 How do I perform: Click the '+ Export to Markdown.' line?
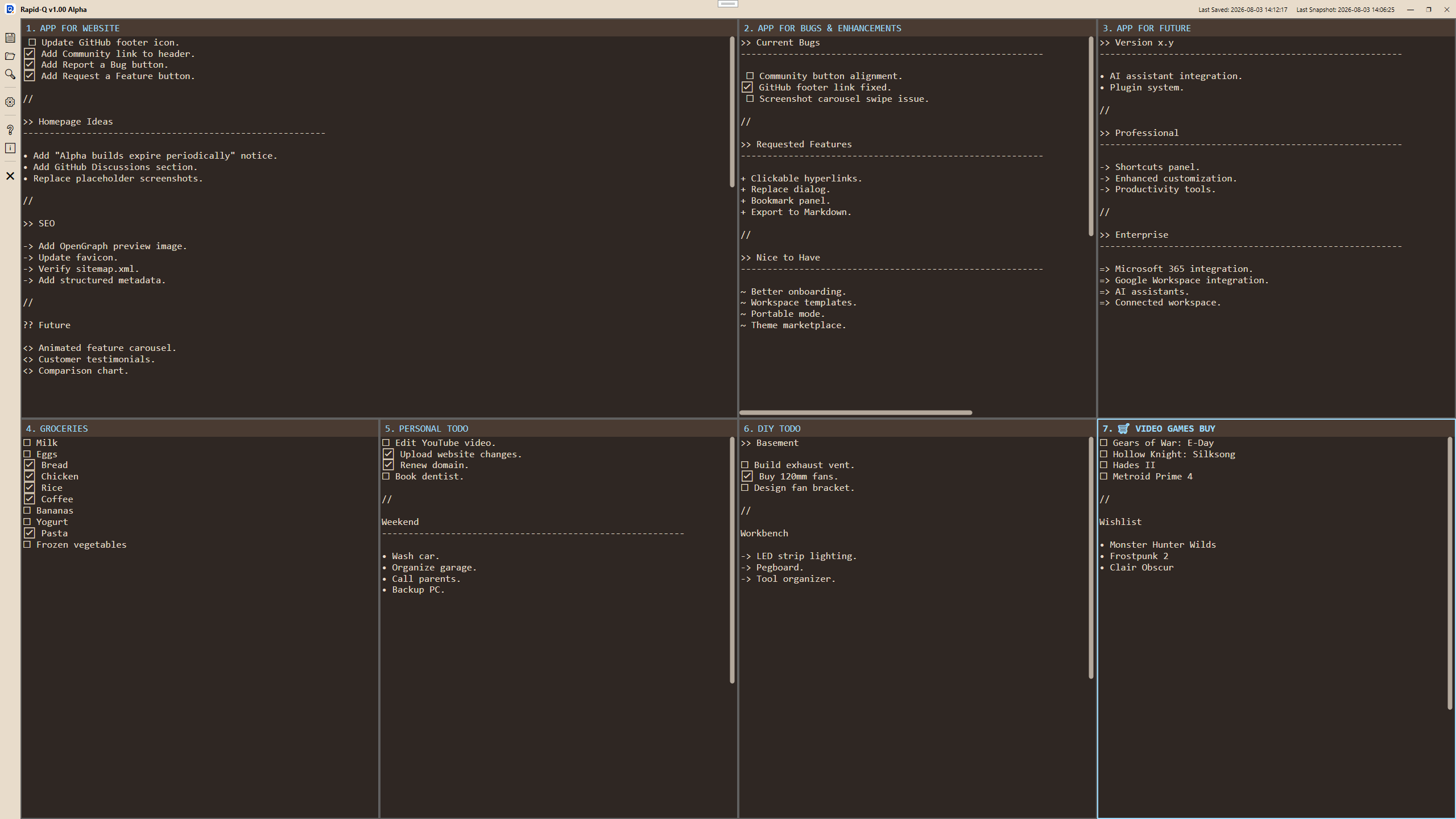(x=796, y=212)
